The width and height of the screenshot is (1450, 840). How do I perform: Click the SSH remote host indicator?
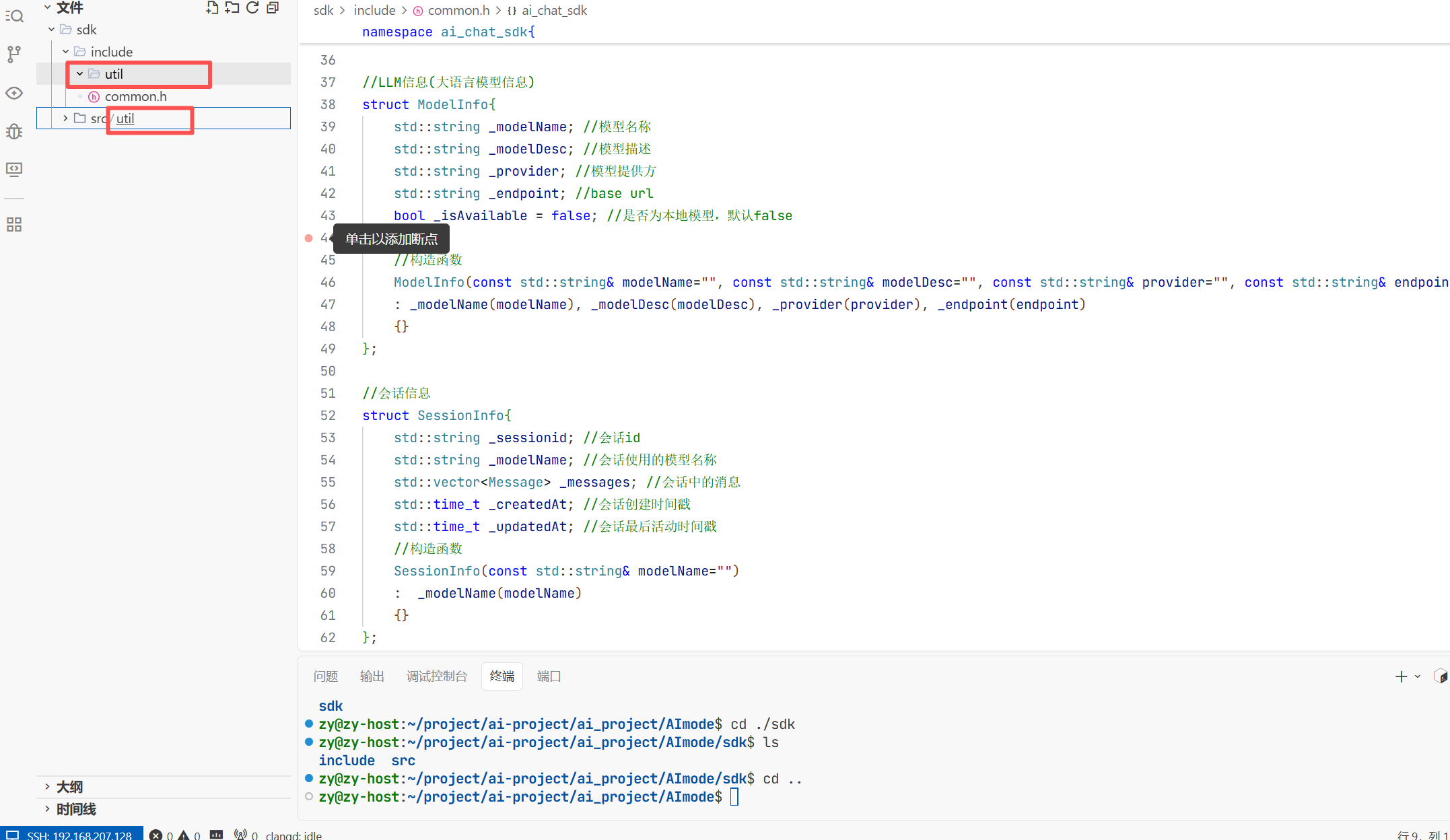[x=71, y=835]
